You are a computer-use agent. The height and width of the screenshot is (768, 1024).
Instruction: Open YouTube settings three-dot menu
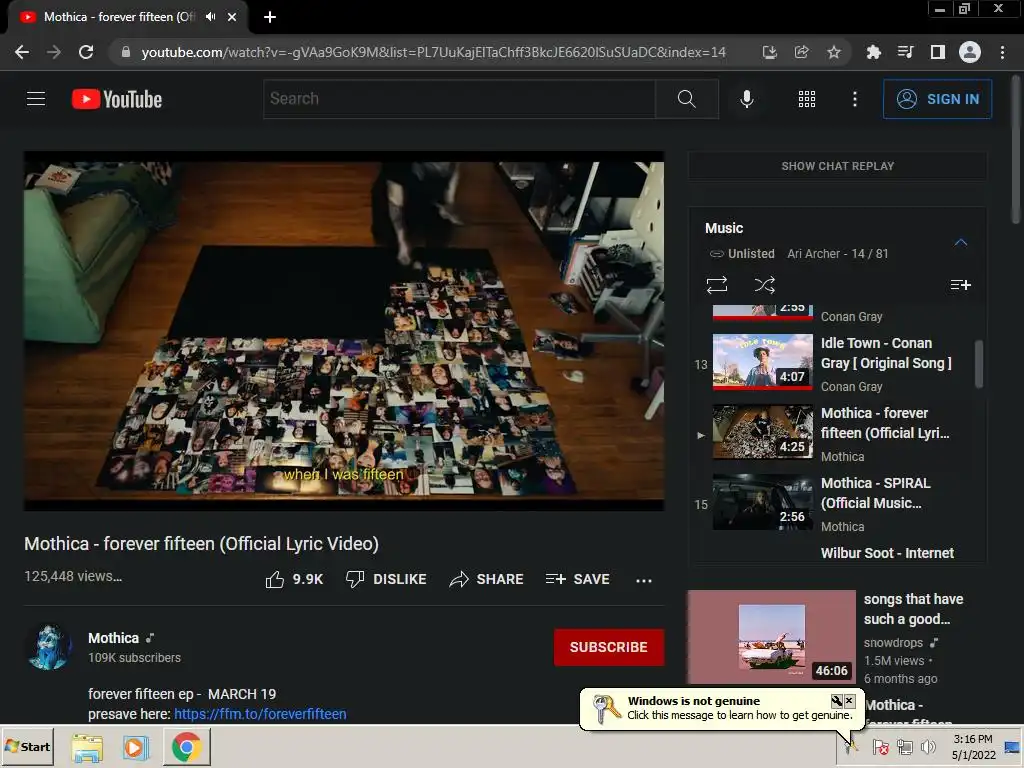[x=854, y=99]
